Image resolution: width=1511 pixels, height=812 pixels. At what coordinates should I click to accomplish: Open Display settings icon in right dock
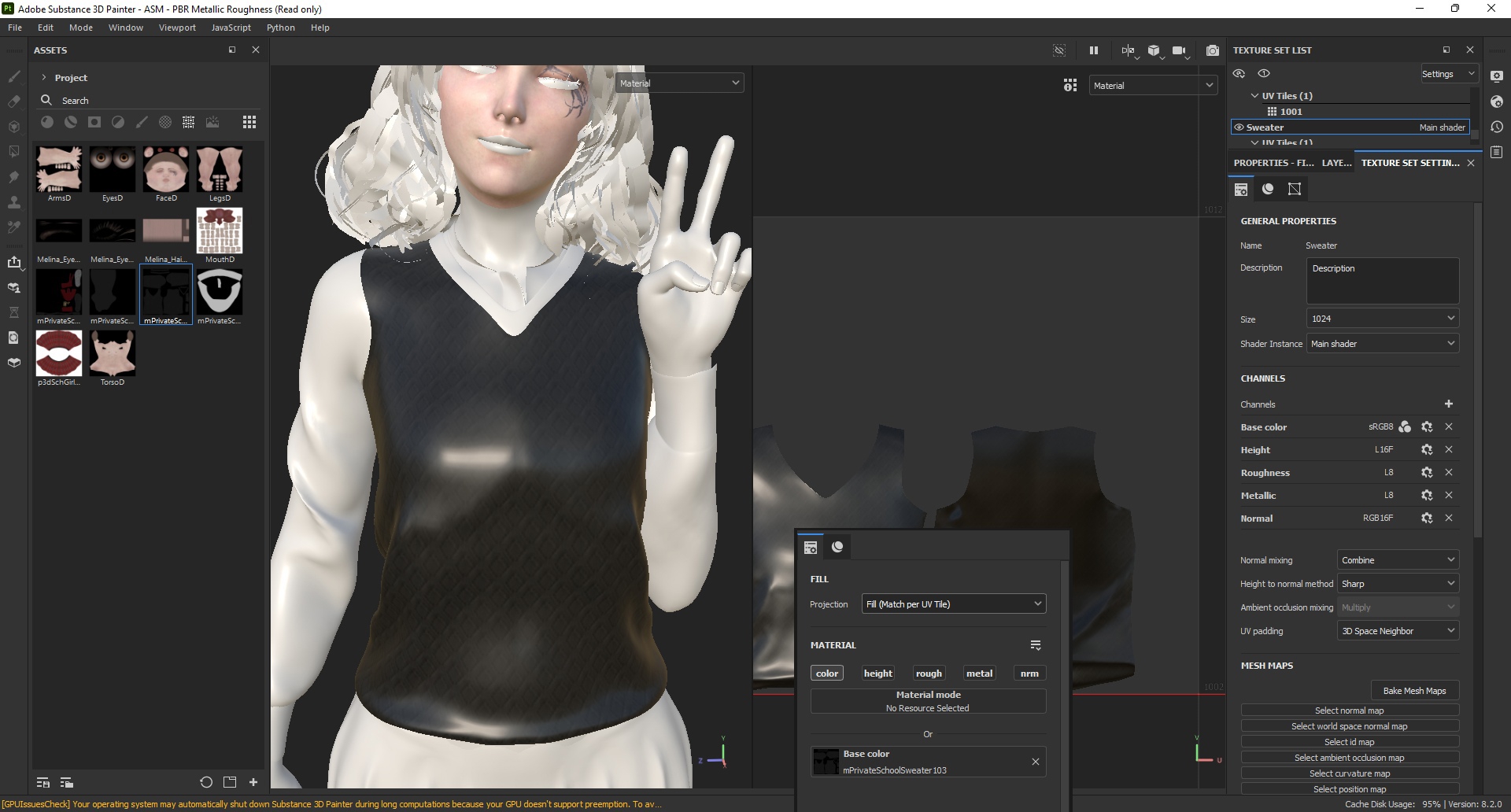(1497, 76)
